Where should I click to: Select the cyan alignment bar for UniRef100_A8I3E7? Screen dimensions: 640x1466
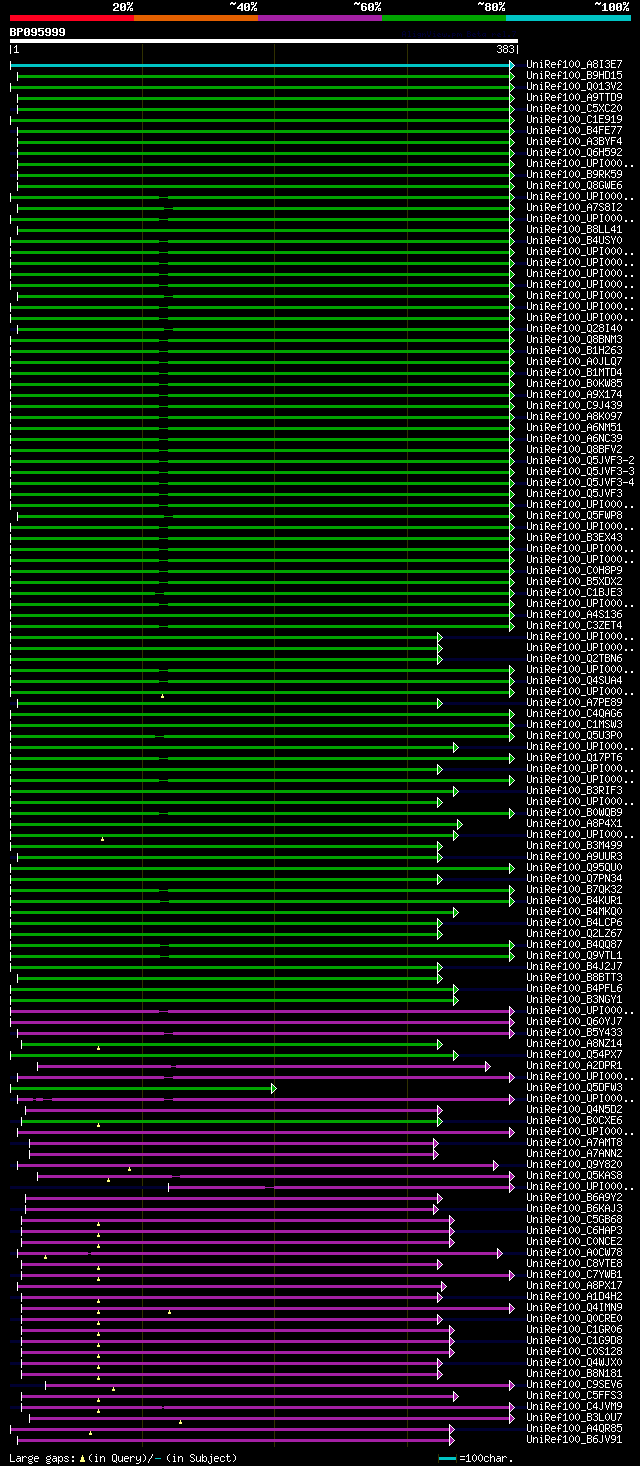262,65
